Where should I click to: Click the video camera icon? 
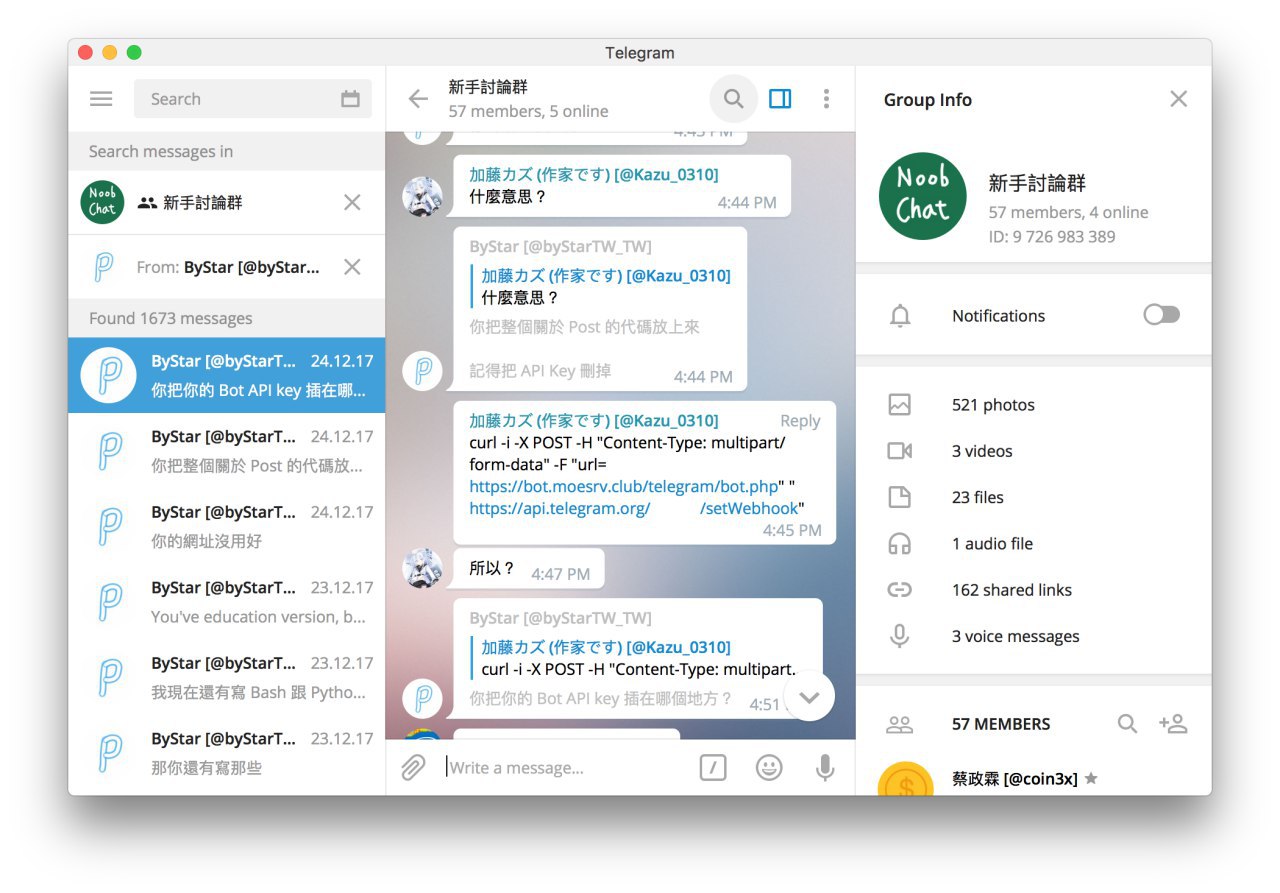[900, 451]
